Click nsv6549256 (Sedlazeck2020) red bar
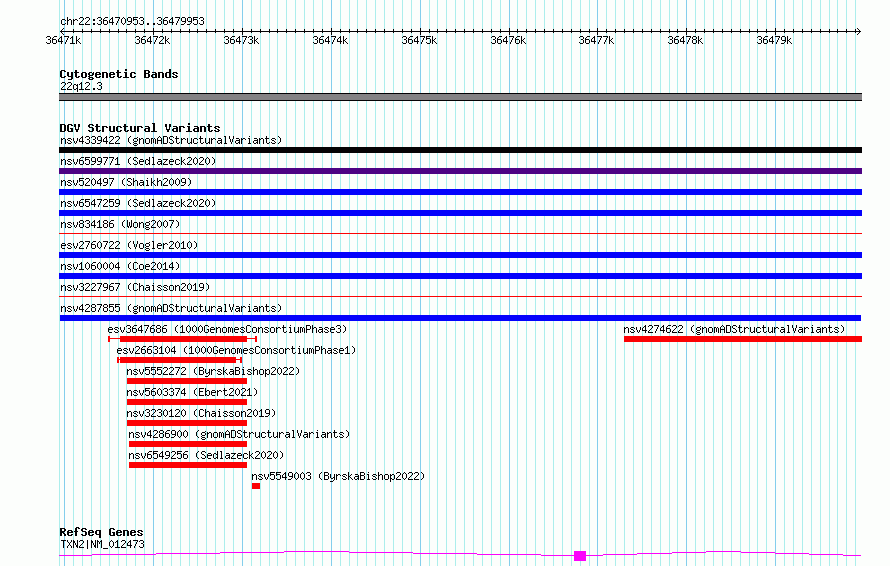Viewport: 890px width, 566px height. coord(188,465)
